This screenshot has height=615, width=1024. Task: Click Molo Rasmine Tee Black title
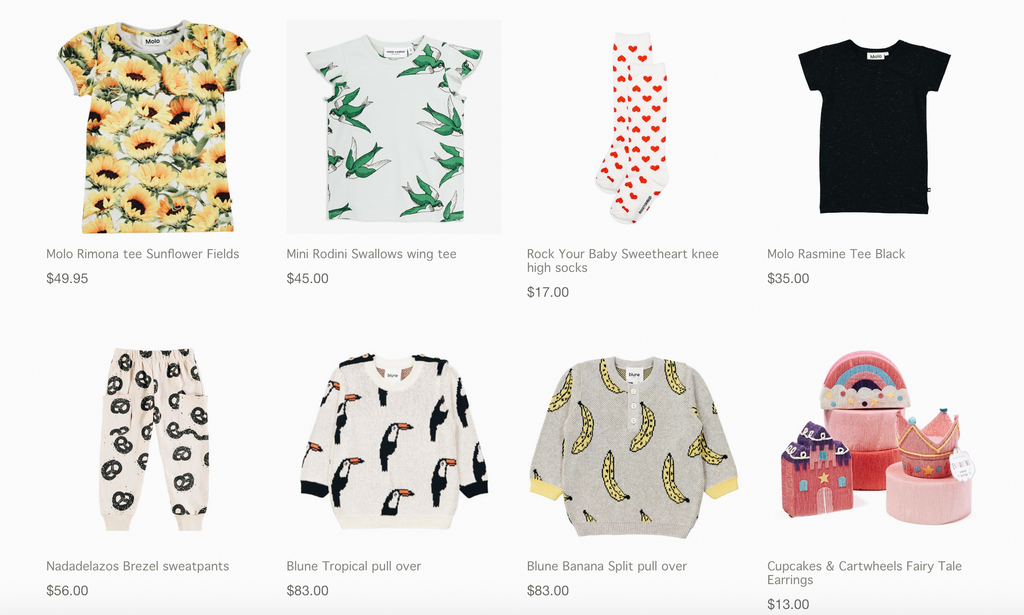(836, 254)
